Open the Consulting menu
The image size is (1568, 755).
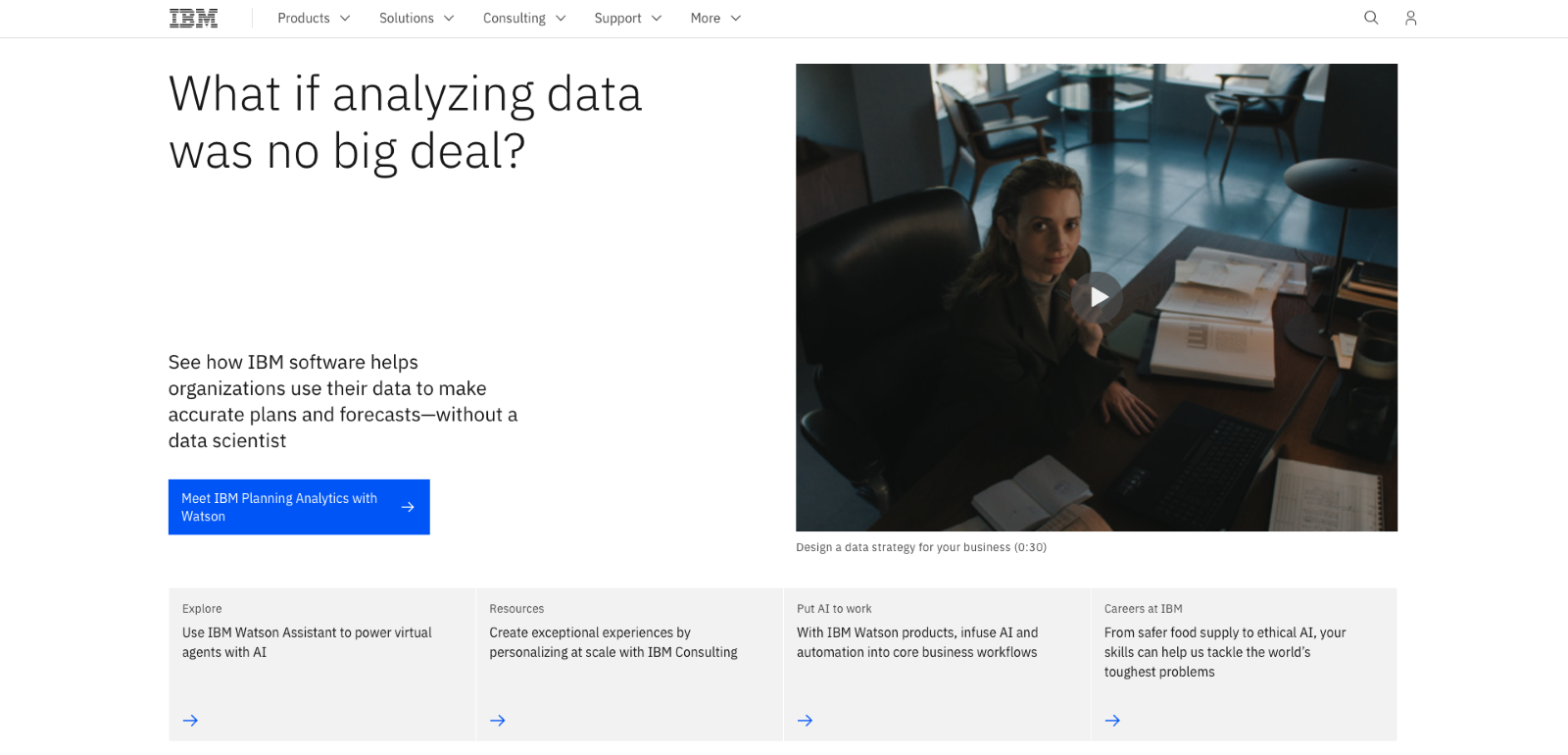(x=524, y=18)
